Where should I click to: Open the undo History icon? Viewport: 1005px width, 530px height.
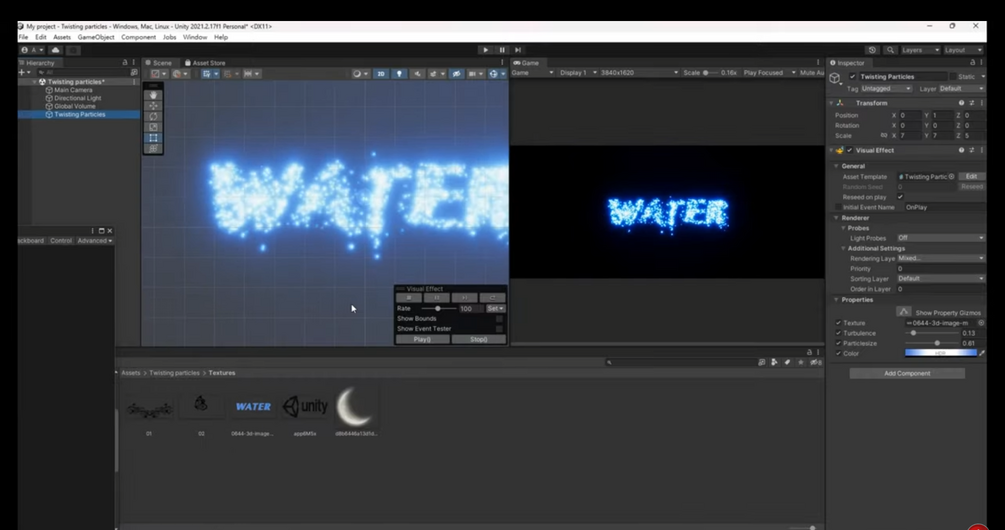[872, 50]
